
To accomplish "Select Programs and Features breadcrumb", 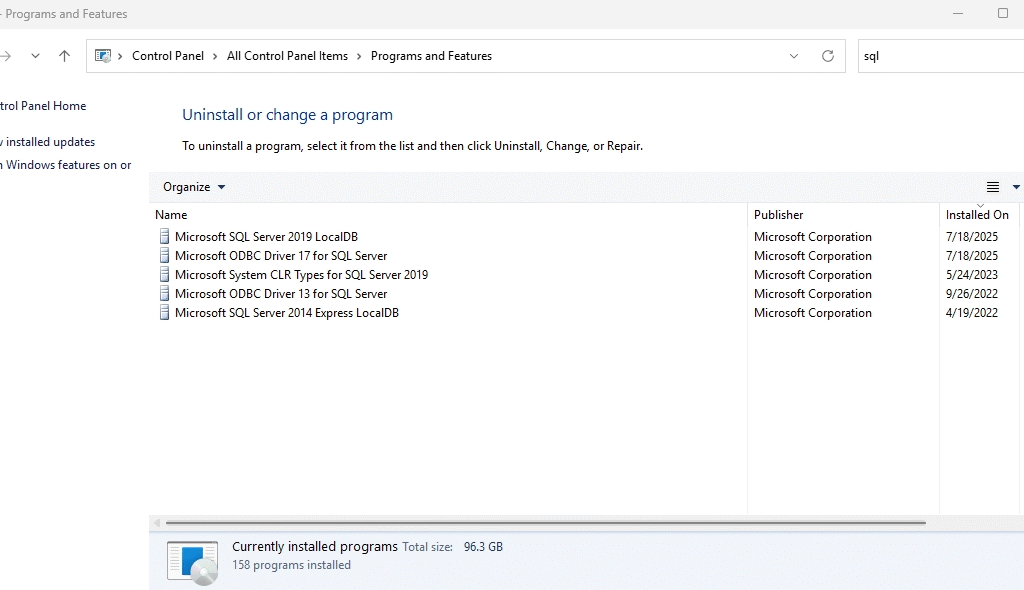I will coord(431,56).
